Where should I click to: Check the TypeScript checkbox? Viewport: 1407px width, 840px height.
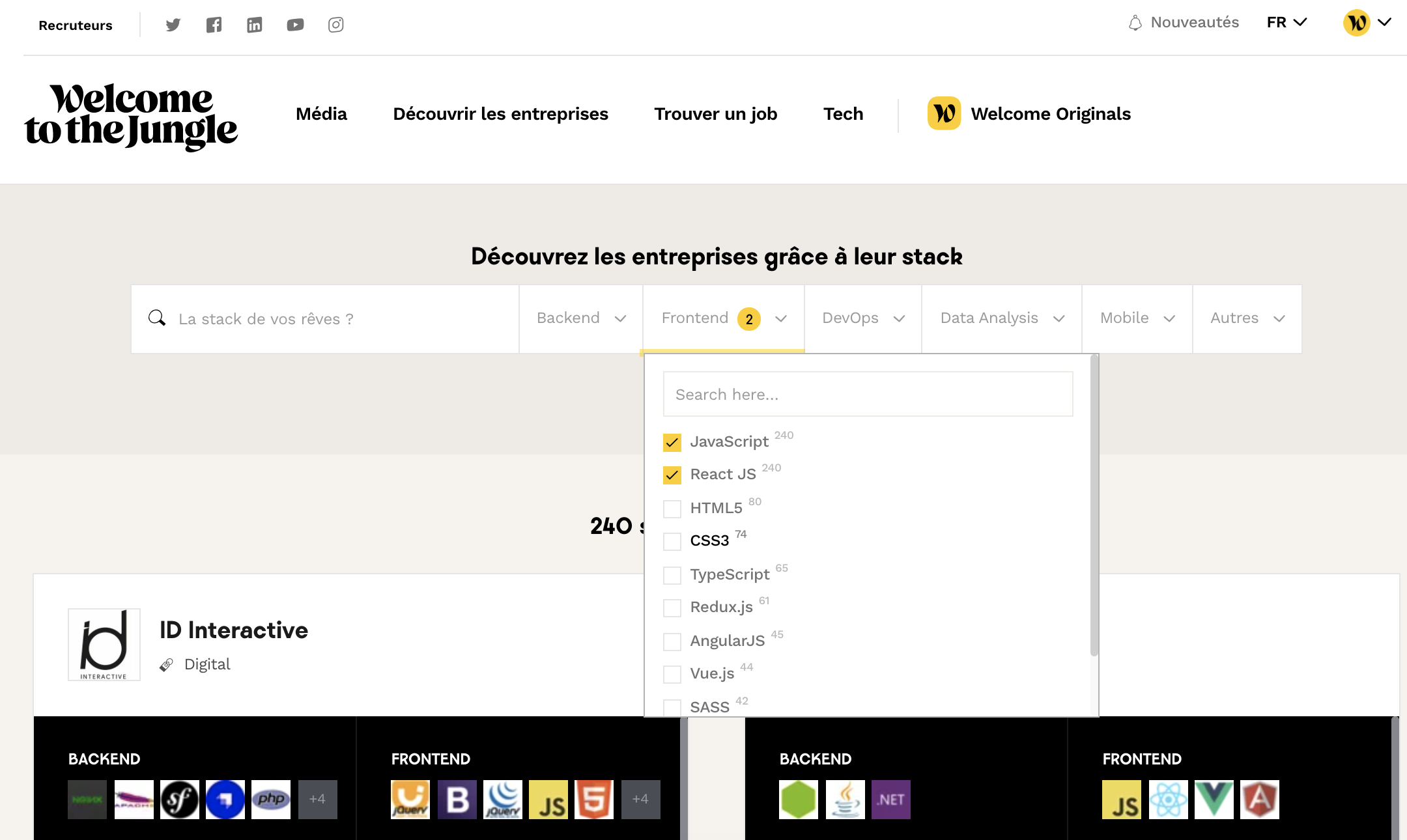tap(672, 575)
